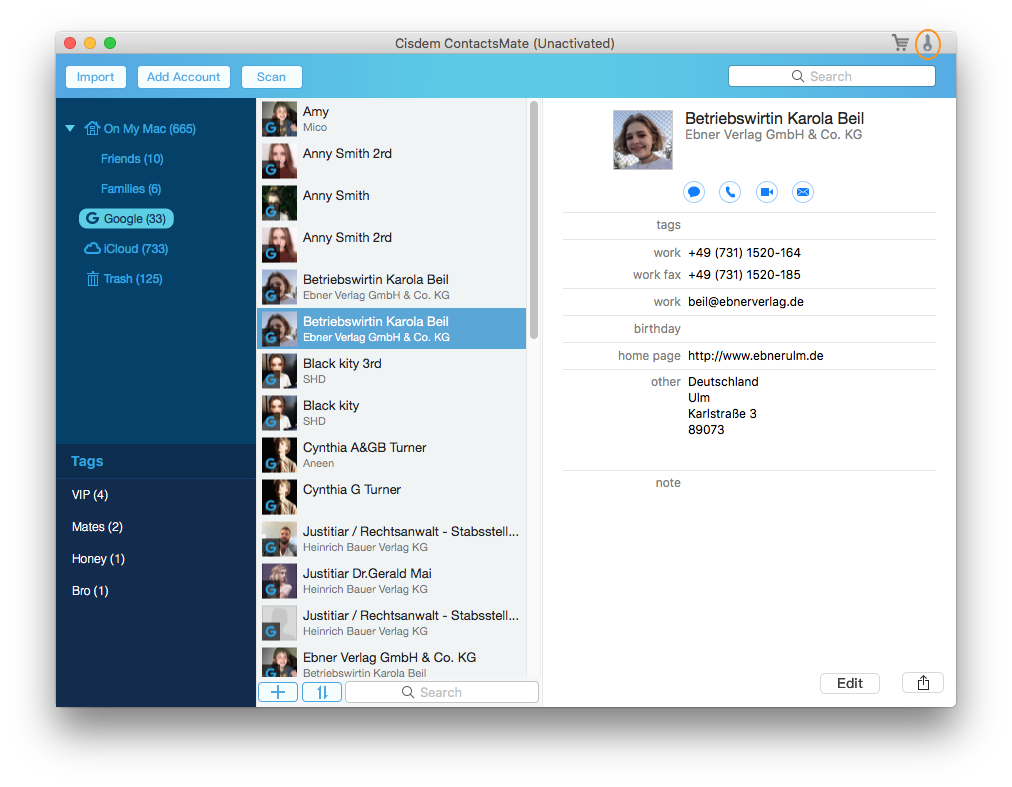The height and width of the screenshot is (787, 1012).
Task: Click the activation key icon
Action: [x=927, y=44]
